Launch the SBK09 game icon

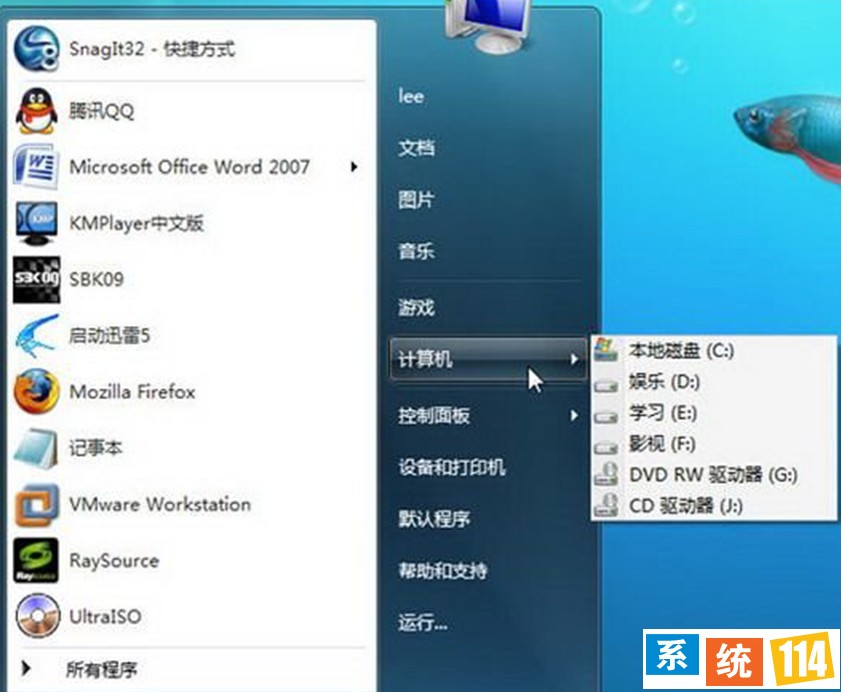point(36,279)
